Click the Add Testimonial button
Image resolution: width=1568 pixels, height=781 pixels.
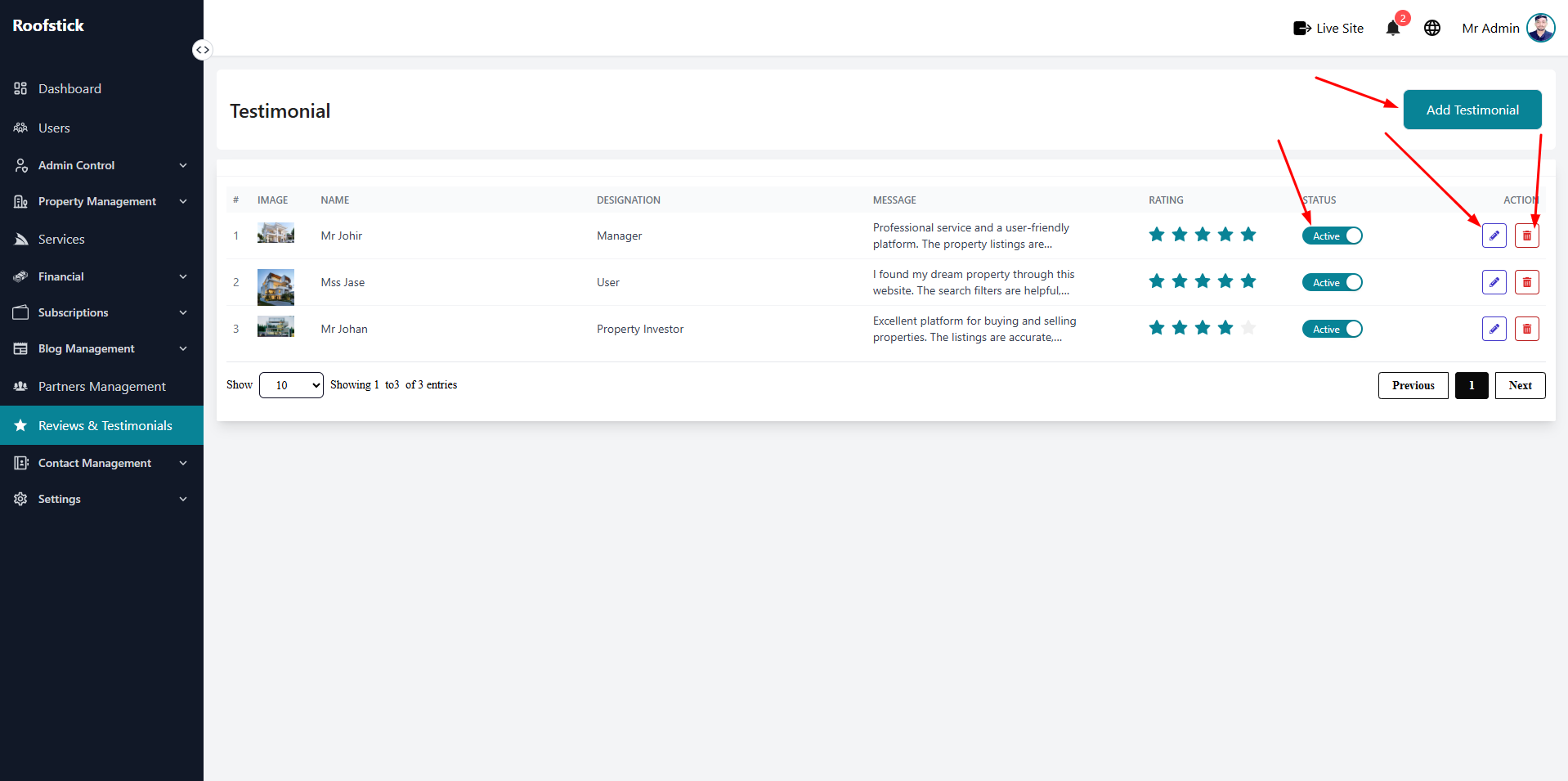1472,110
